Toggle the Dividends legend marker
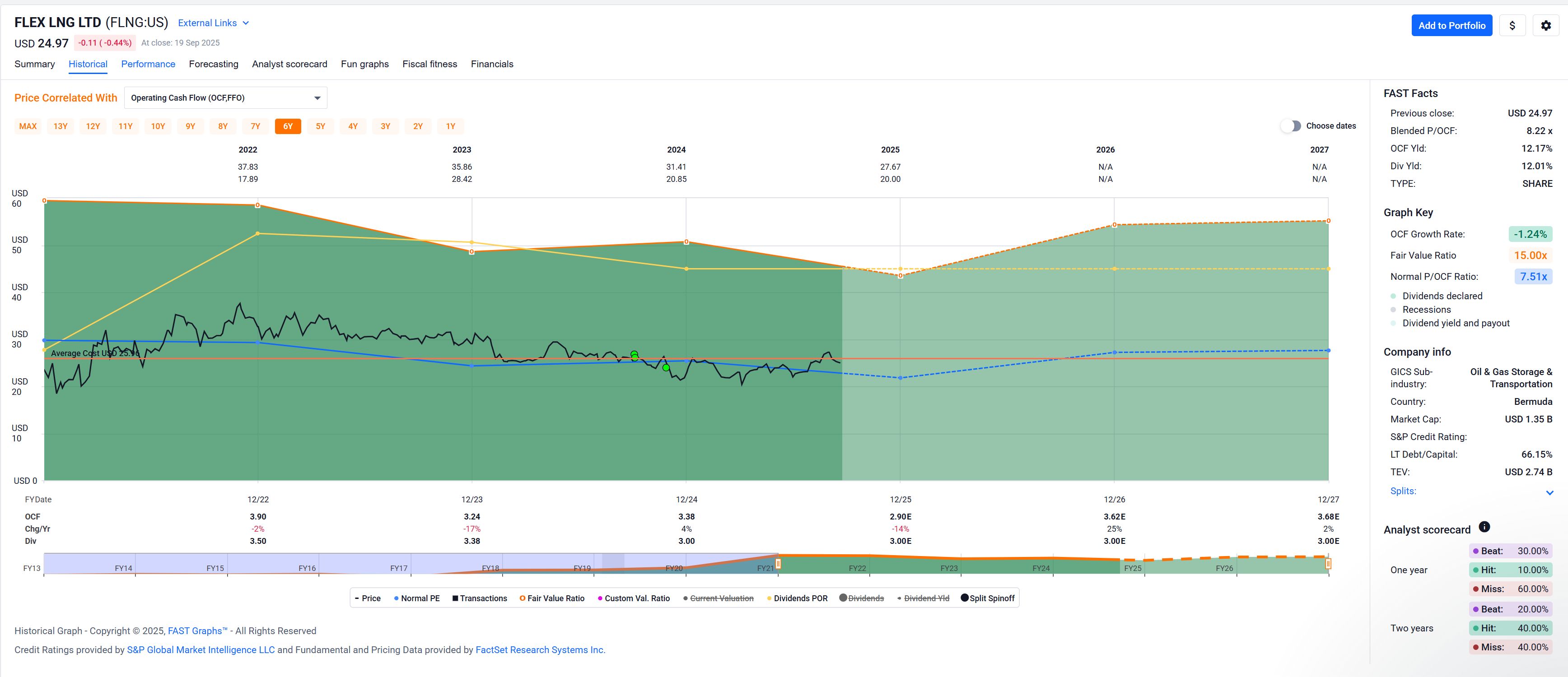1568x677 pixels. point(843,598)
